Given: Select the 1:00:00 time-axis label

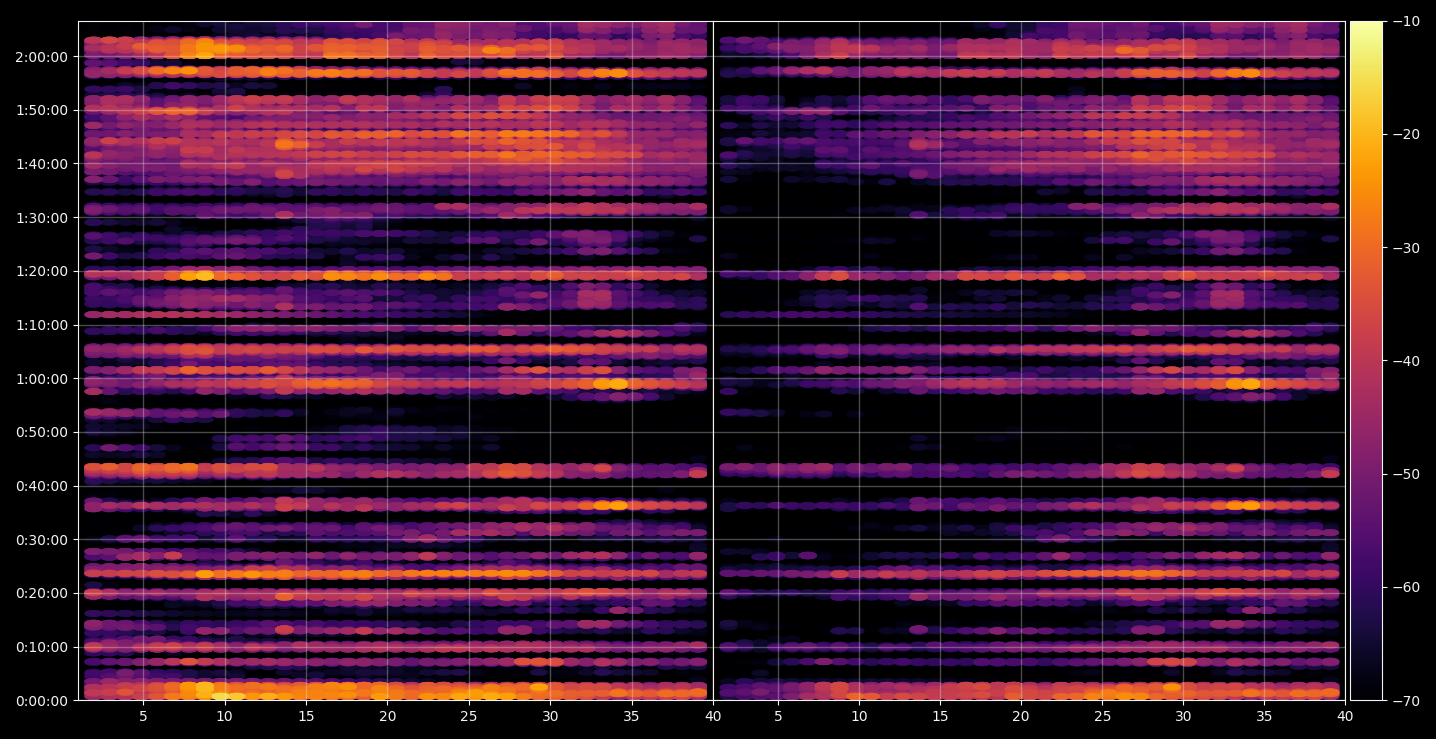Looking at the screenshot, I should point(41,379).
